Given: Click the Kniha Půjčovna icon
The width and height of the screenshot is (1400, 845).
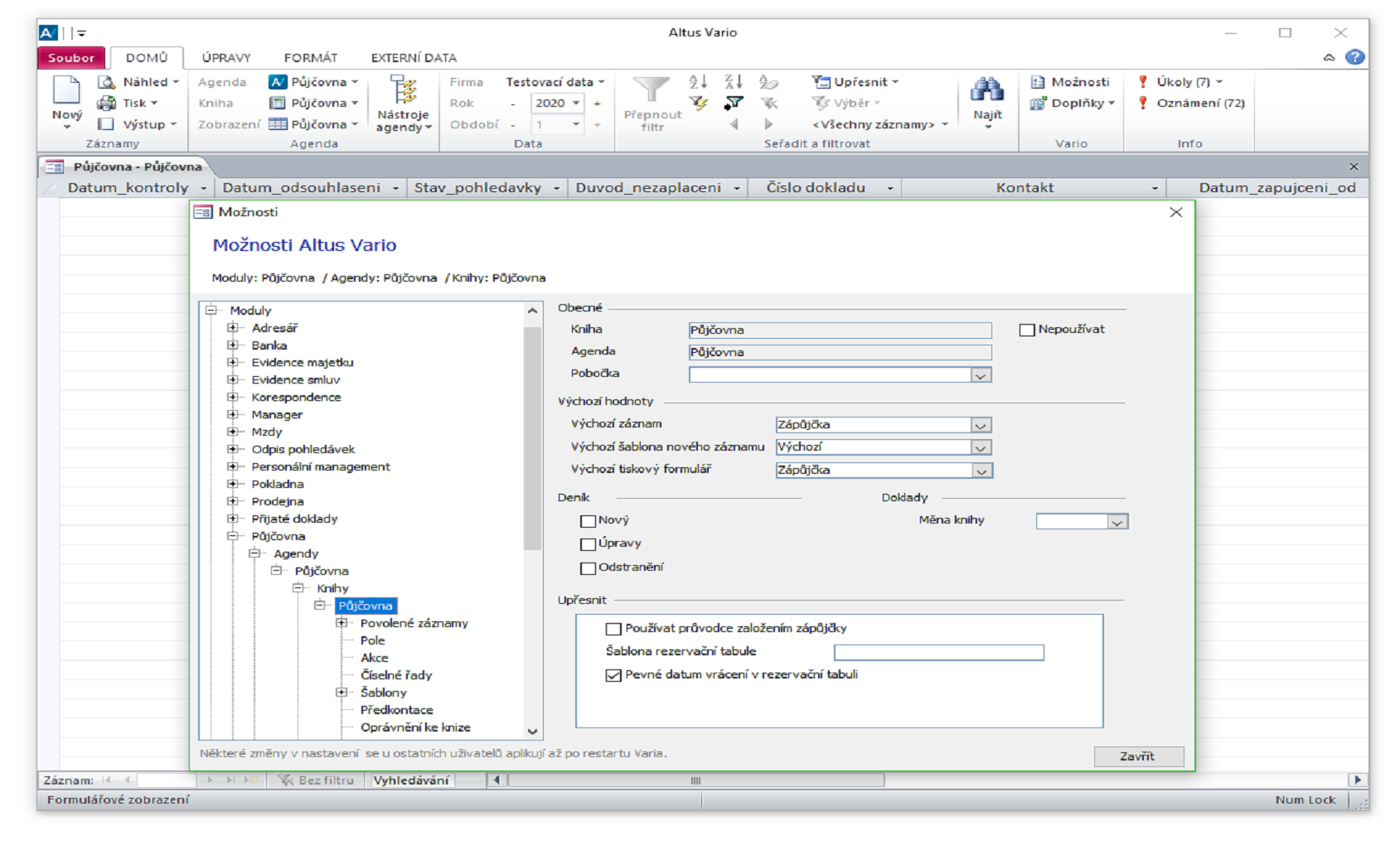Looking at the screenshot, I should point(278,103).
